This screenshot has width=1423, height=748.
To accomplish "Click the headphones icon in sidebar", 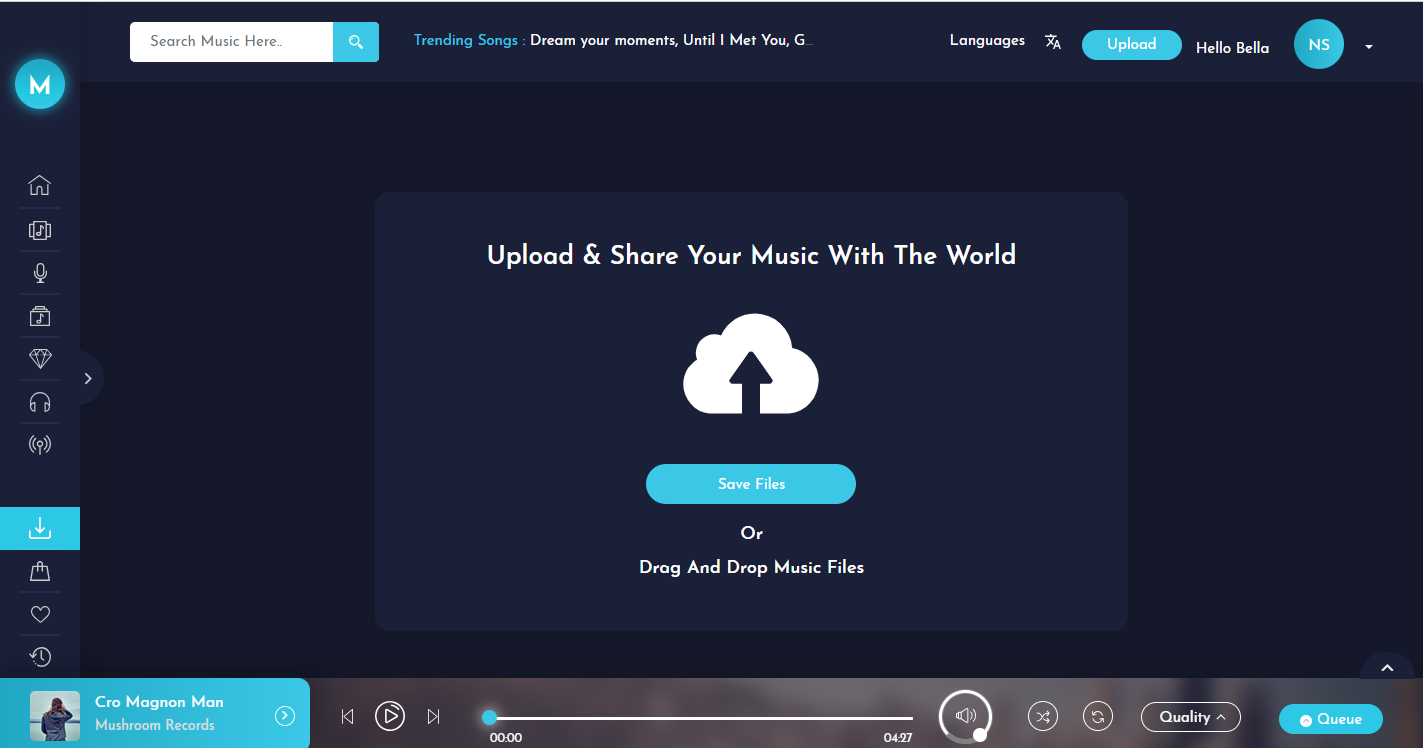I will pos(40,402).
